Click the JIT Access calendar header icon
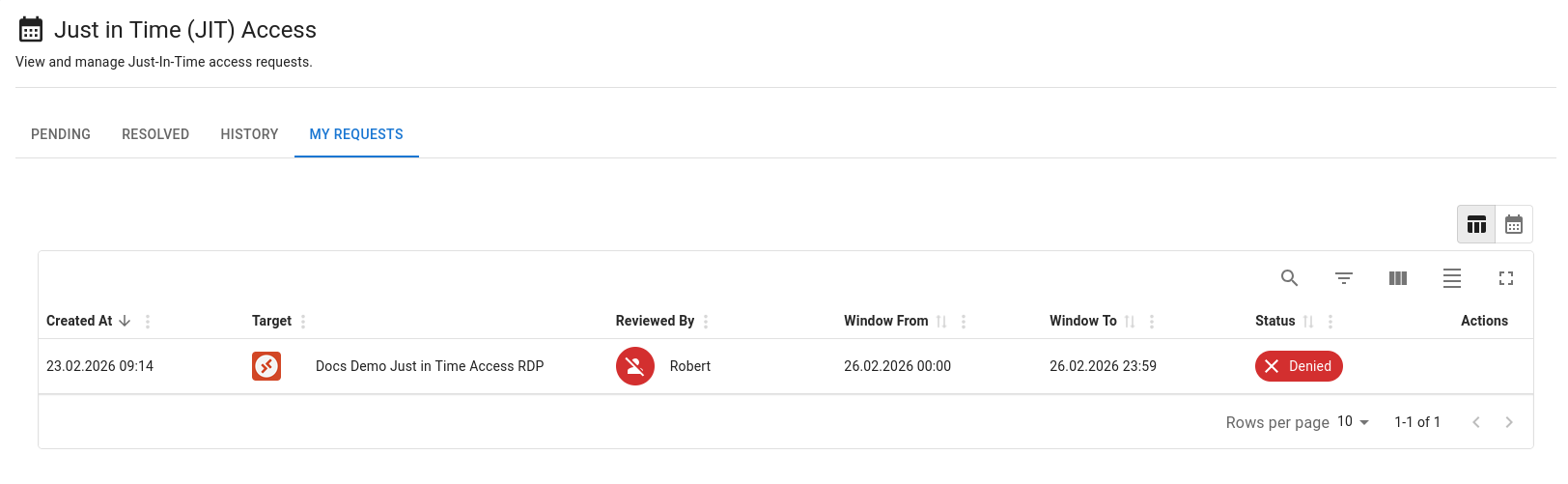This screenshot has width=1568, height=484. coord(31,30)
